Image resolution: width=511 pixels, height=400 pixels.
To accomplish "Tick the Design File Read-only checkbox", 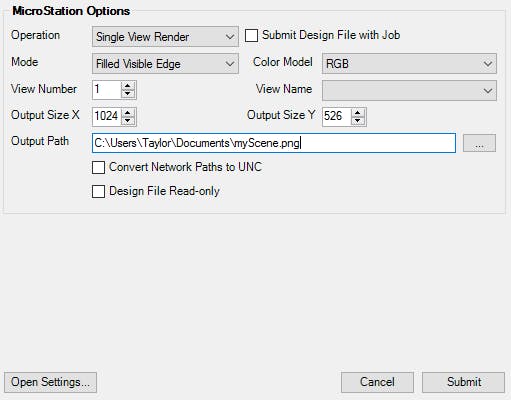I will 98,192.
